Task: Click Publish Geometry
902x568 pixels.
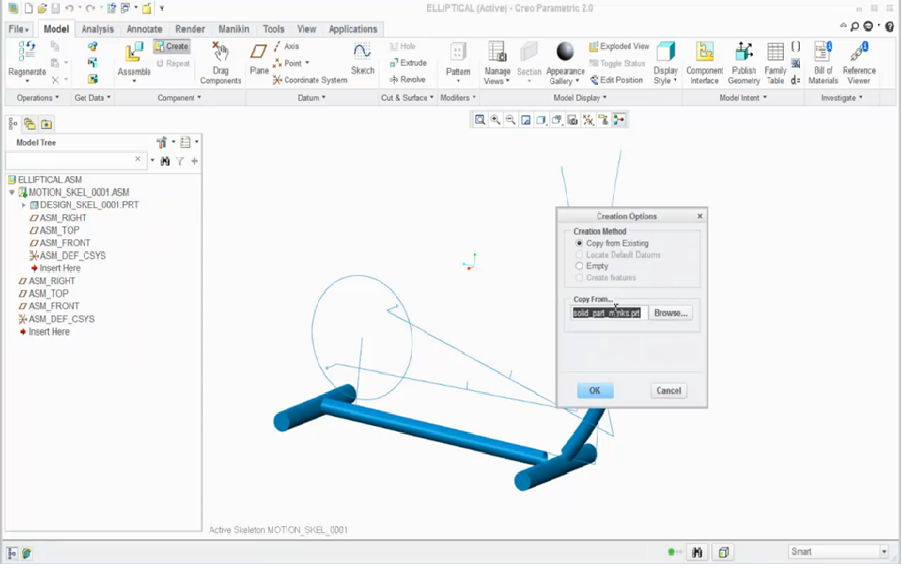Action: pyautogui.click(x=744, y=63)
